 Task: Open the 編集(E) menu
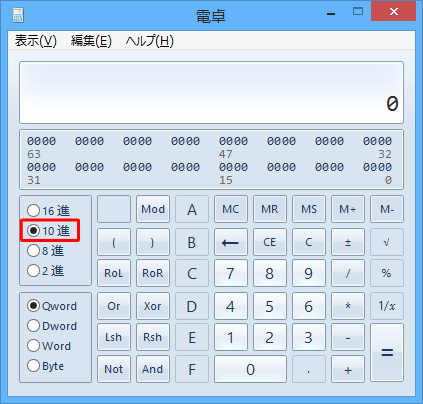point(91,41)
